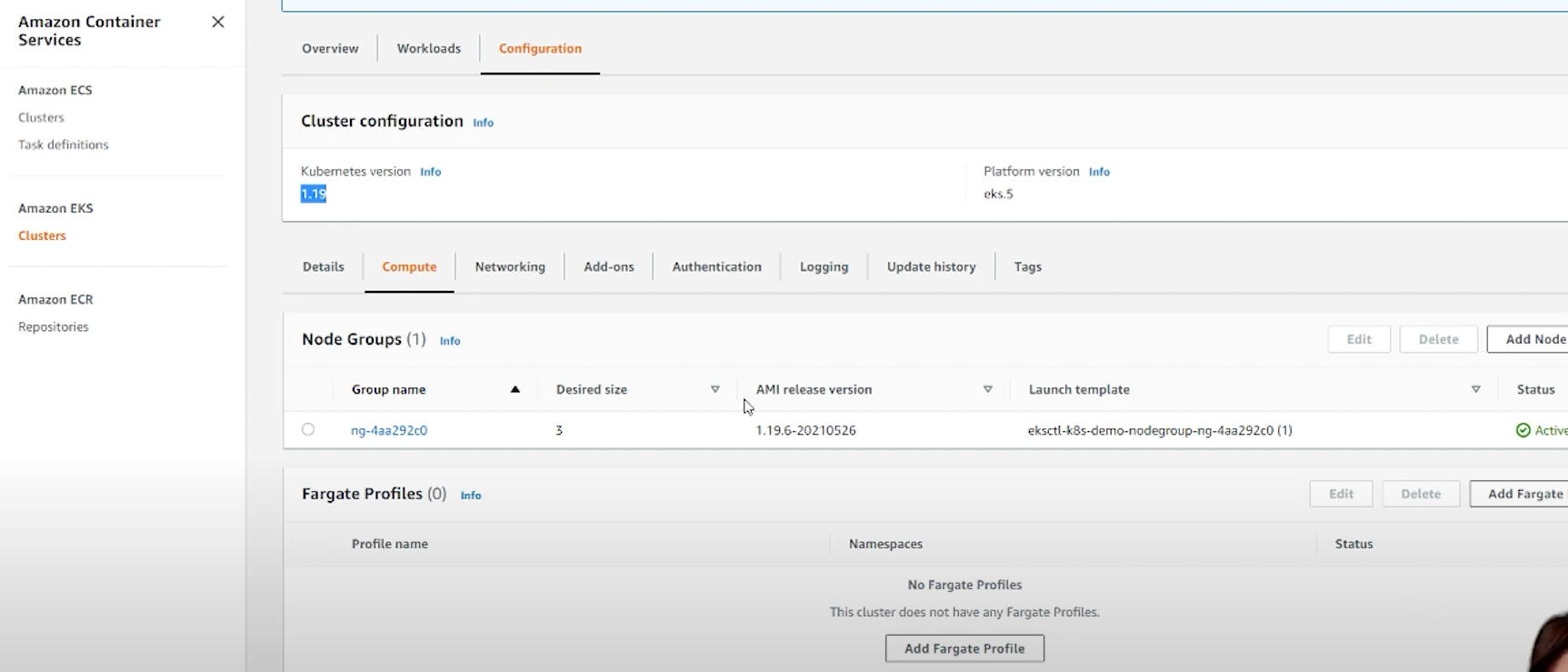Click the Desired size value 3
The height and width of the screenshot is (672, 1568).
click(x=559, y=430)
